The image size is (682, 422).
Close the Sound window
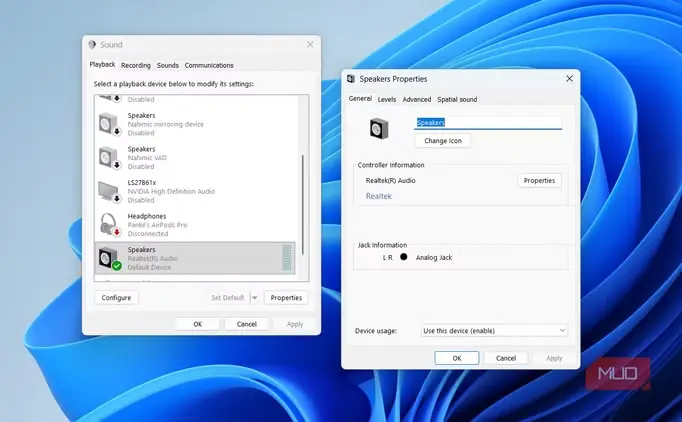[310, 44]
